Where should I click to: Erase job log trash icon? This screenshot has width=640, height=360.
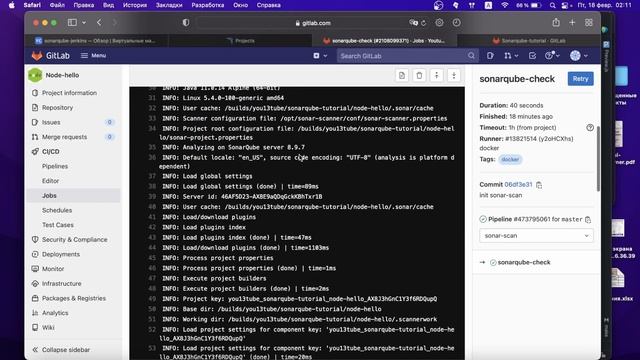click(419, 76)
